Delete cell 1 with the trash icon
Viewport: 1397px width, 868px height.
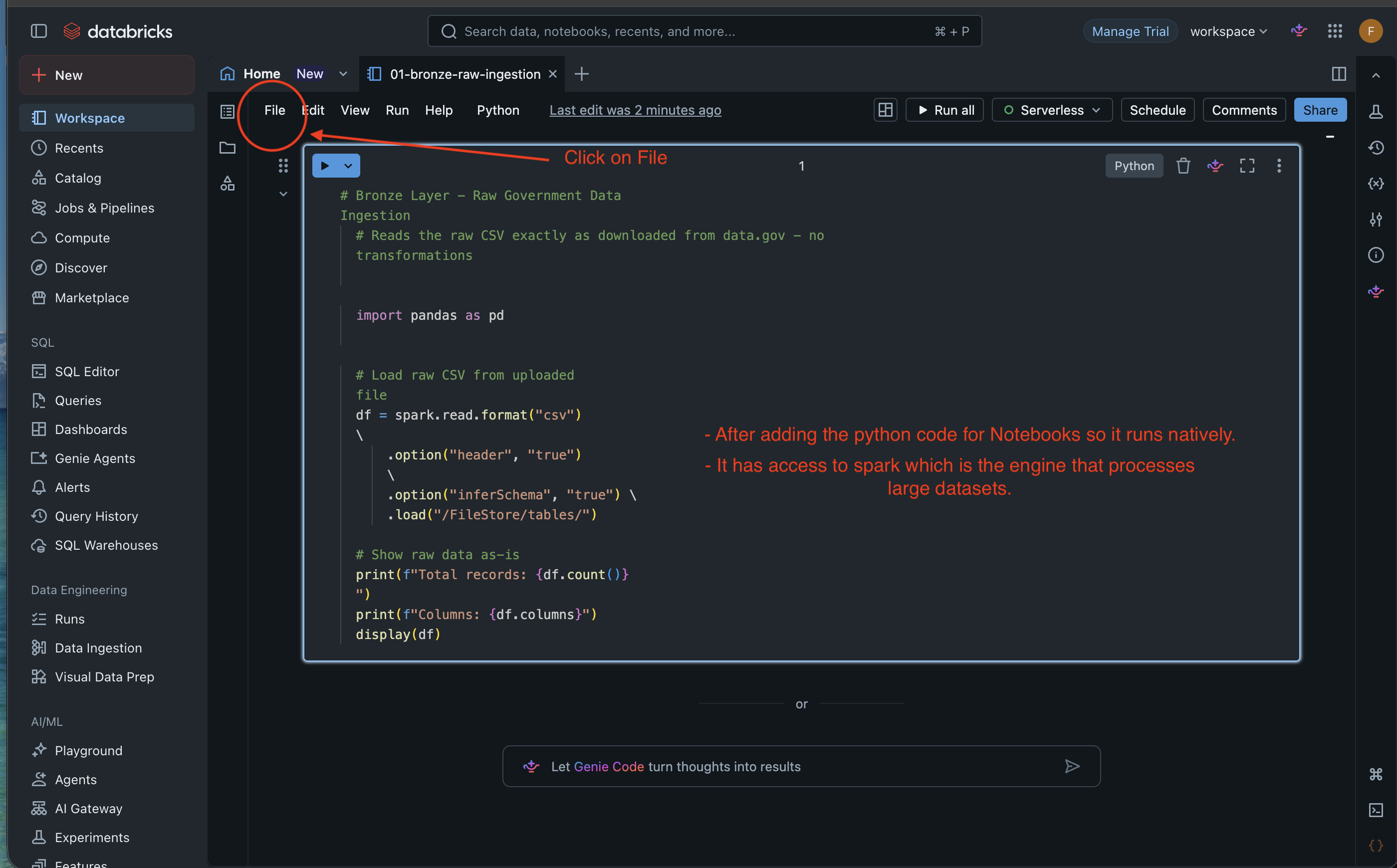click(x=1183, y=166)
